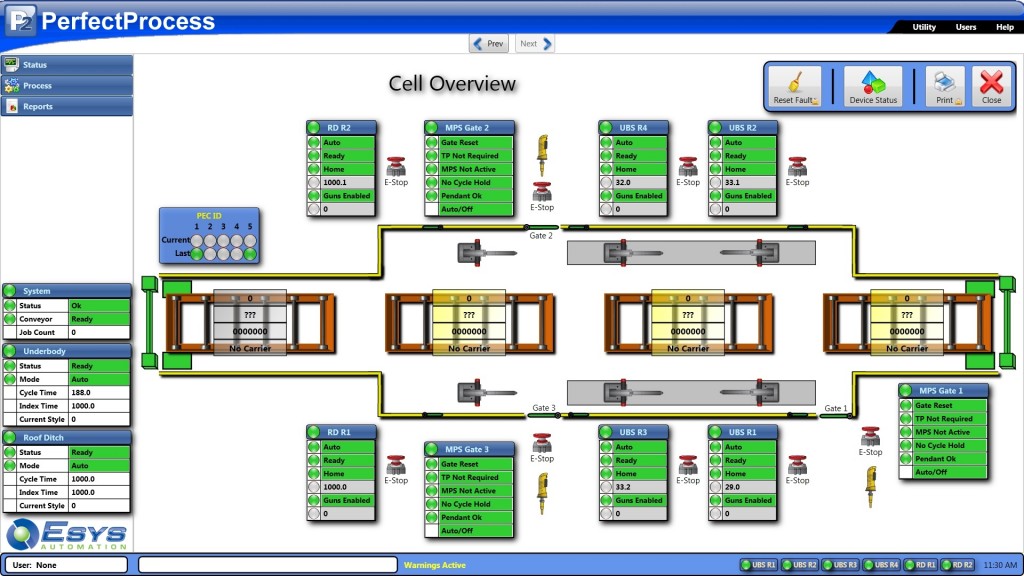This screenshot has width=1024, height=576.
Task: Open the Users menu
Action: coord(966,27)
